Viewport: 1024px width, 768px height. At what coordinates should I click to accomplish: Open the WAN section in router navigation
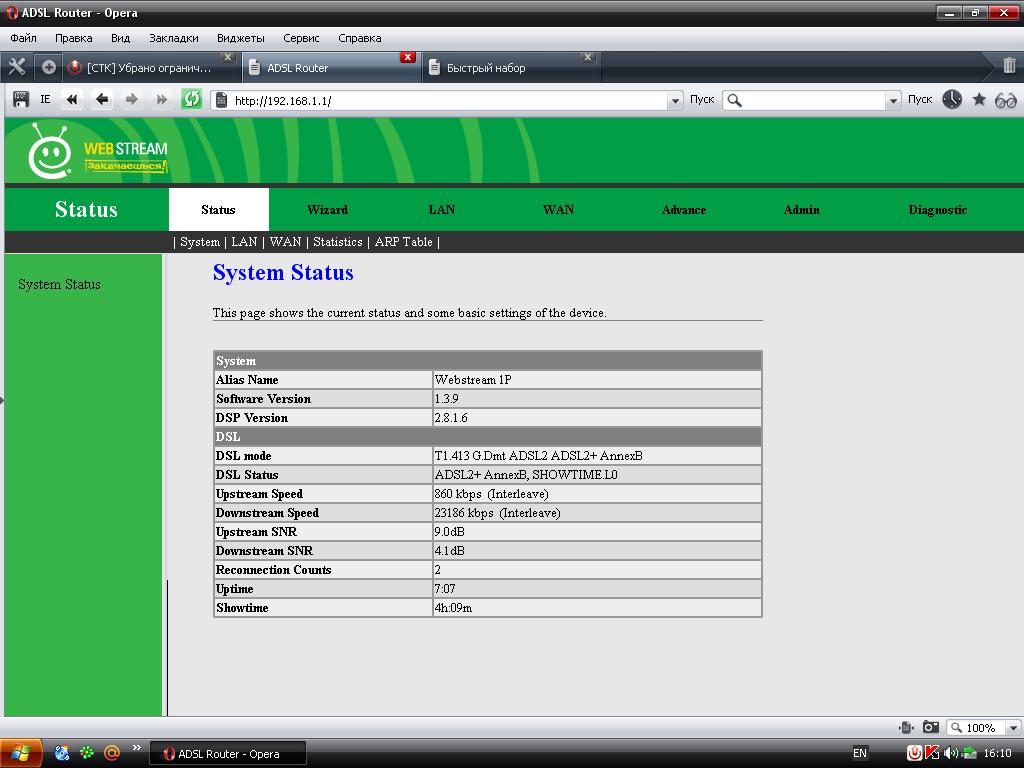point(558,210)
